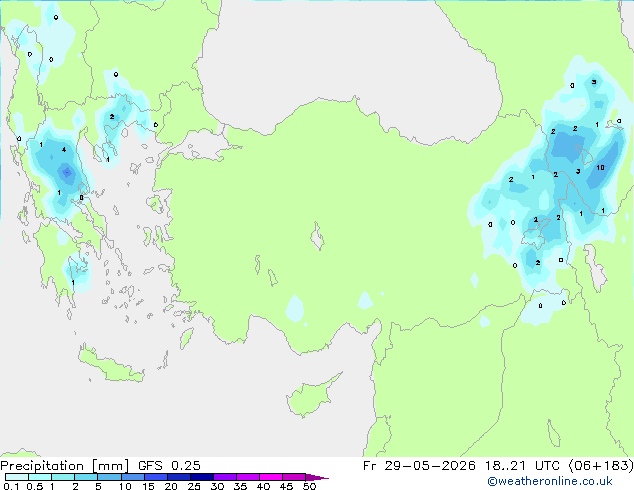Click the "25" legend scale label
This screenshot has height=490, width=634.
194,486
